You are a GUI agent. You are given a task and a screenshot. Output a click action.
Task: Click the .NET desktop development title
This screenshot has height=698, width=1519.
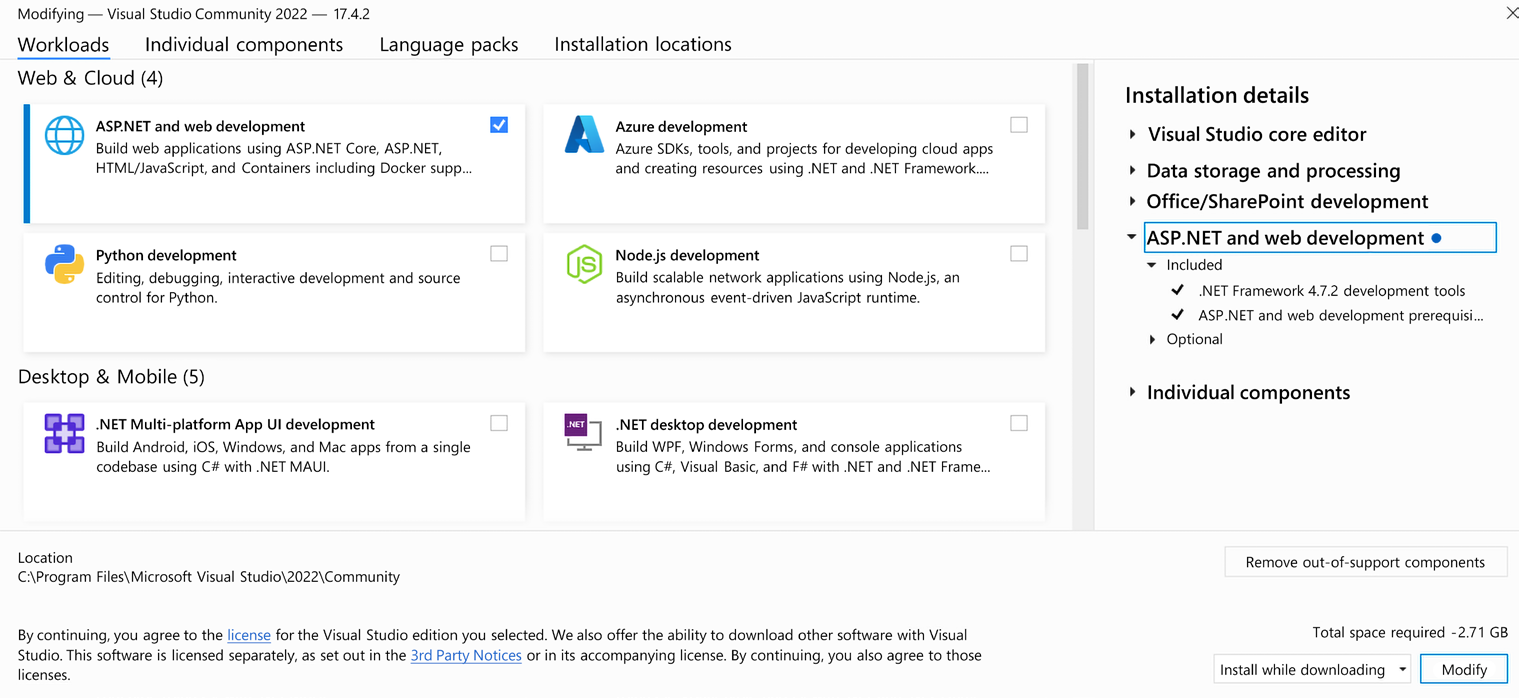coord(707,424)
